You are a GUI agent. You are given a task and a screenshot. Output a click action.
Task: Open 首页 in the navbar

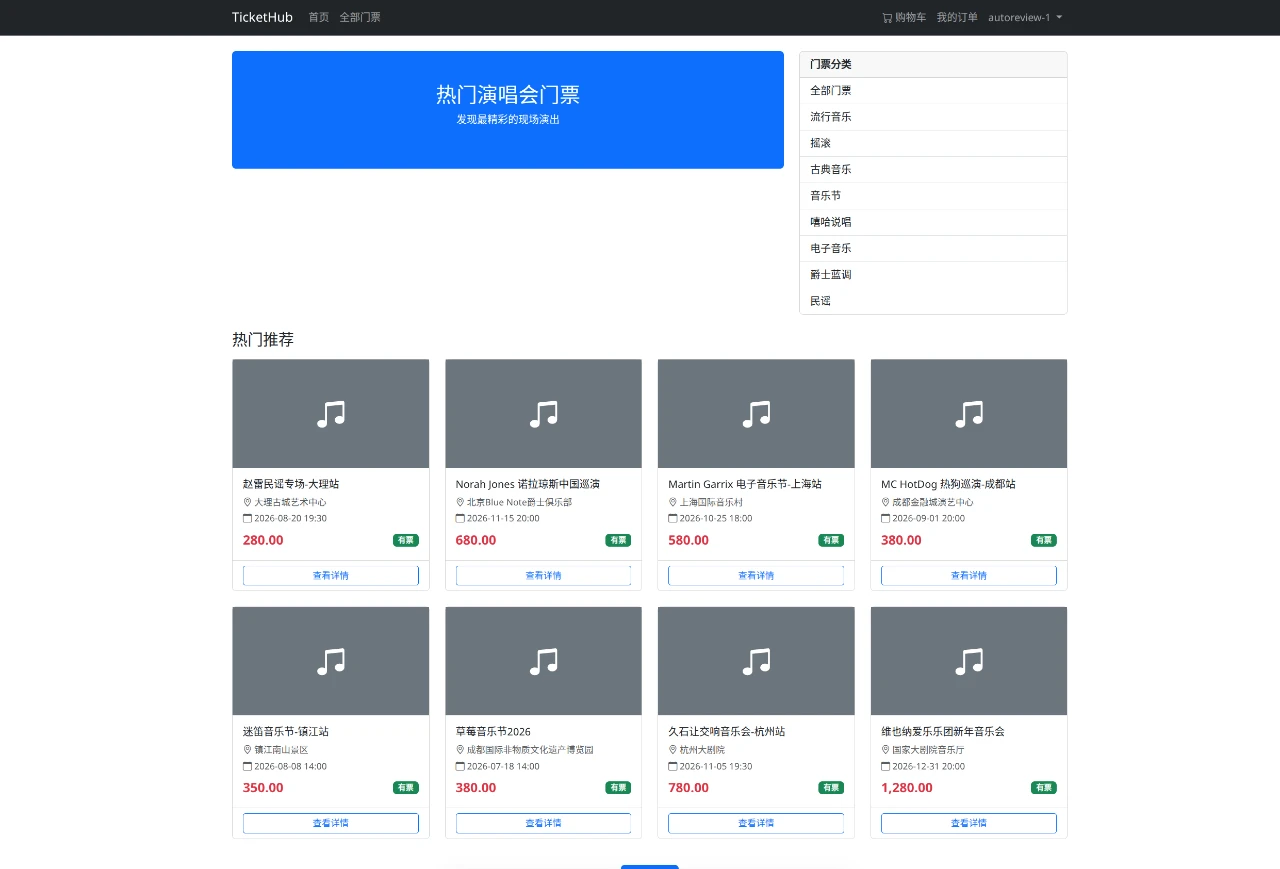tap(318, 17)
